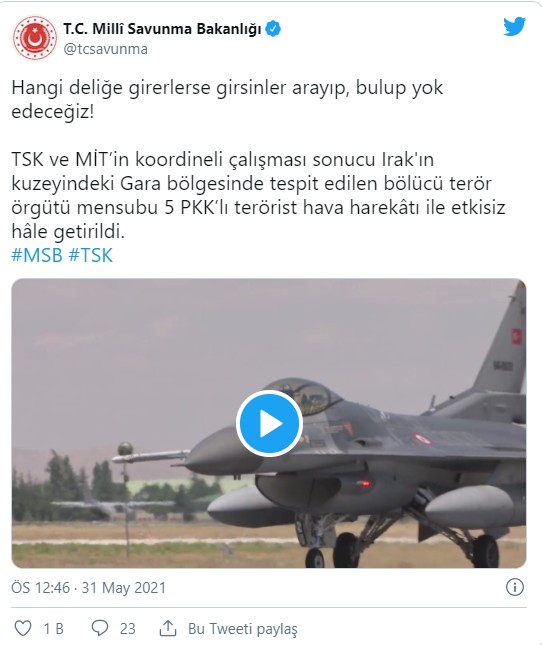Like the tweet with heart icon

23,628
